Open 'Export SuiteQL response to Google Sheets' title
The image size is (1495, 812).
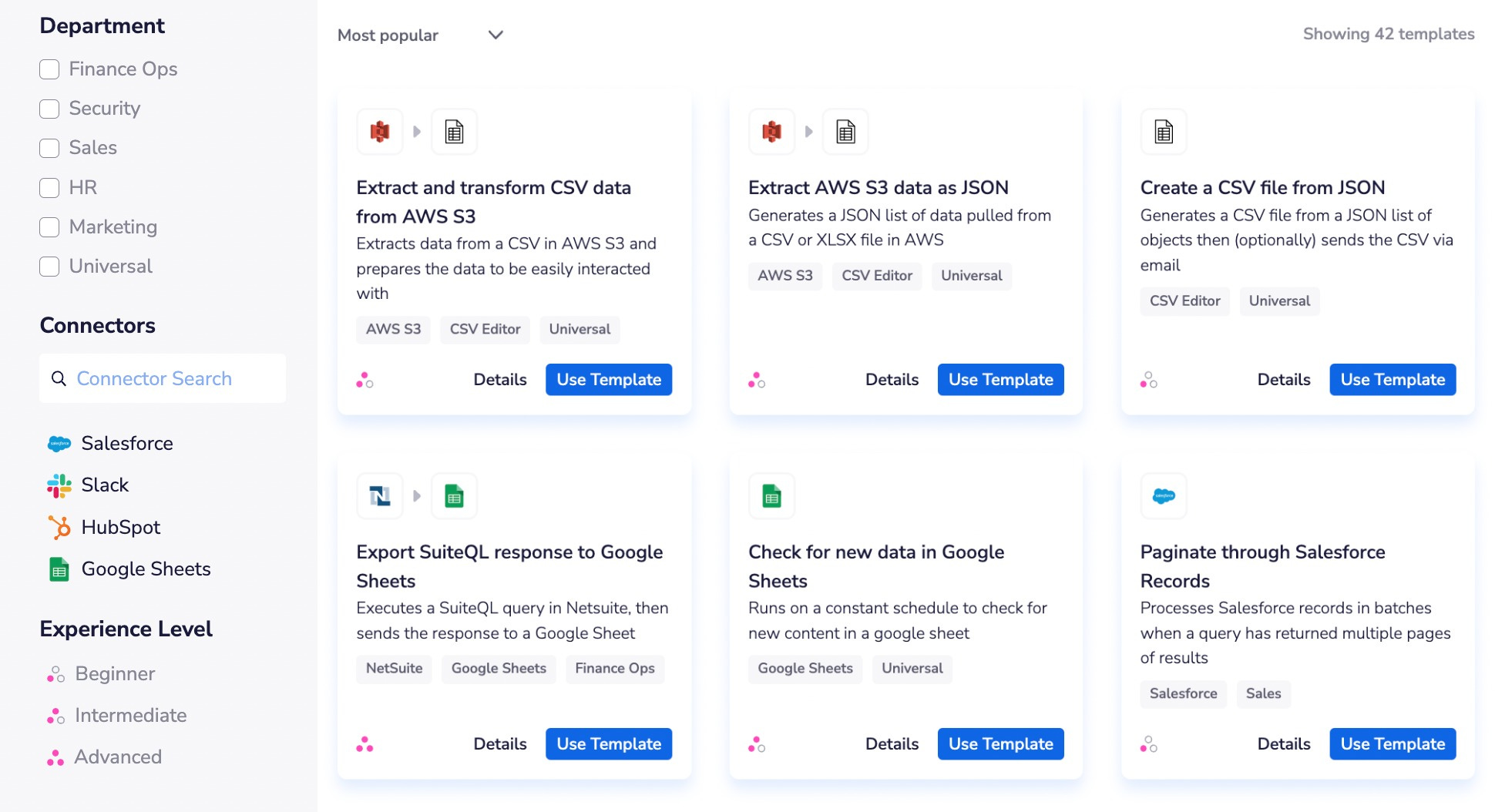tap(509, 566)
